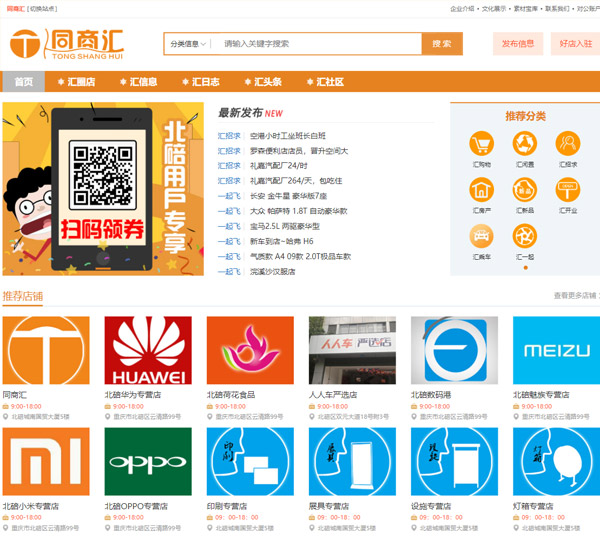The image size is (600, 540).
Task: Open the OPPO green logo store tile
Action: tap(148, 462)
